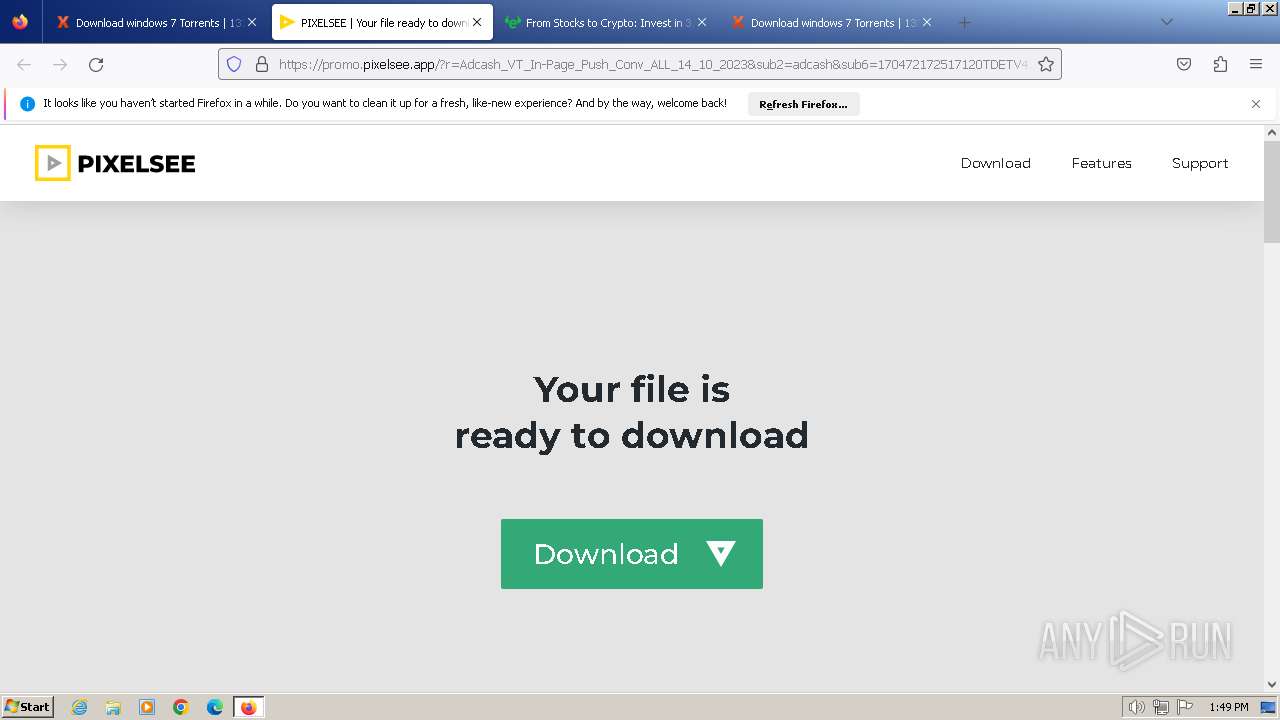Open a new tab with the plus button

click(964, 22)
